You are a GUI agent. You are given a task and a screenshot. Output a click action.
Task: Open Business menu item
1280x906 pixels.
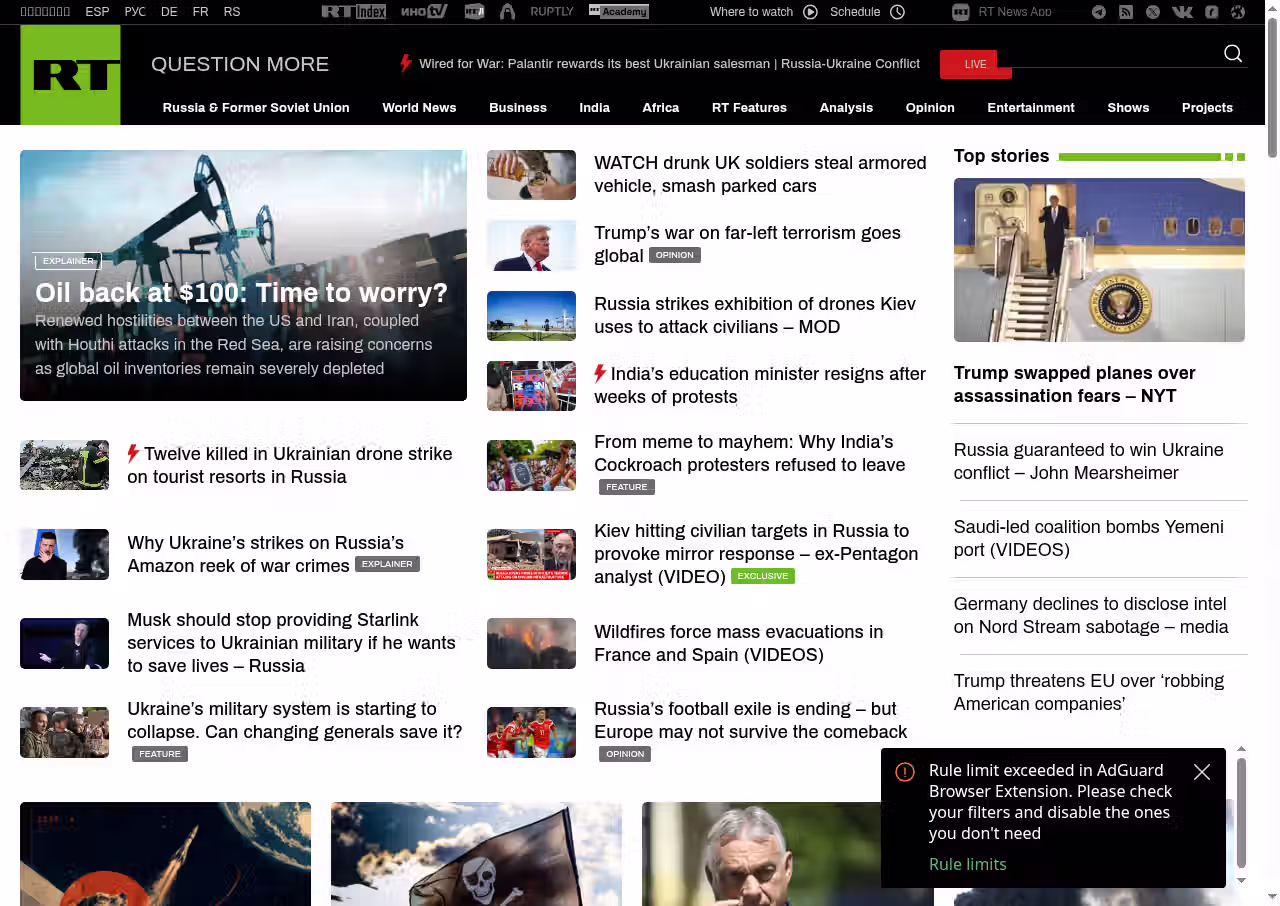518,108
